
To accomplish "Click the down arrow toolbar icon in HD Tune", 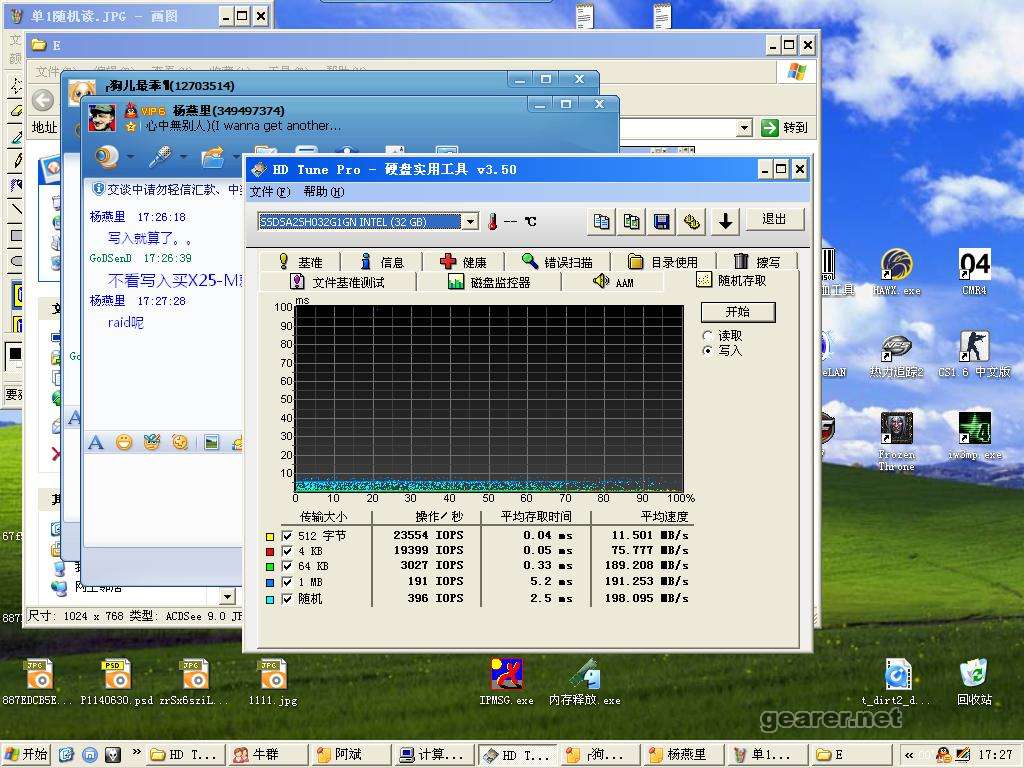I will click(725, 222).
